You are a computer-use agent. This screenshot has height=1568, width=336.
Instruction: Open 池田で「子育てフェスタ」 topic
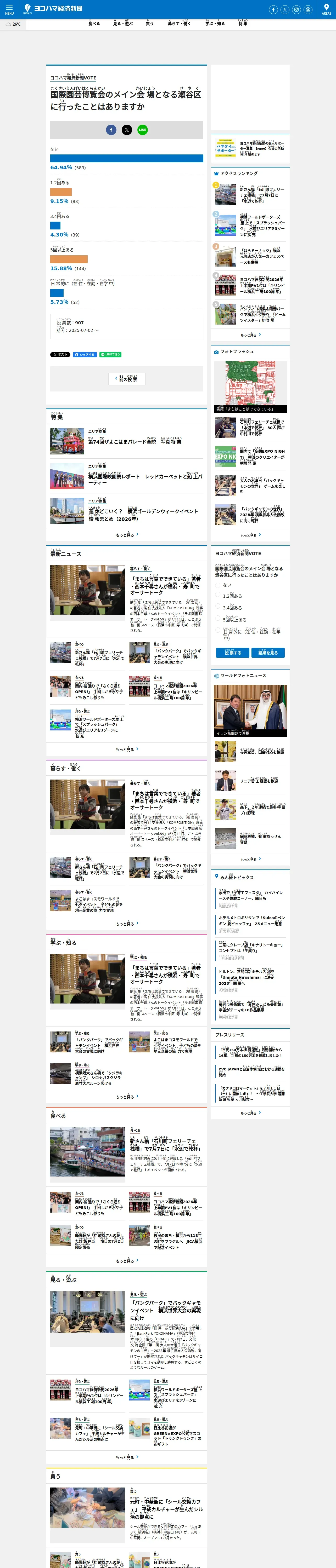(251, 895)
